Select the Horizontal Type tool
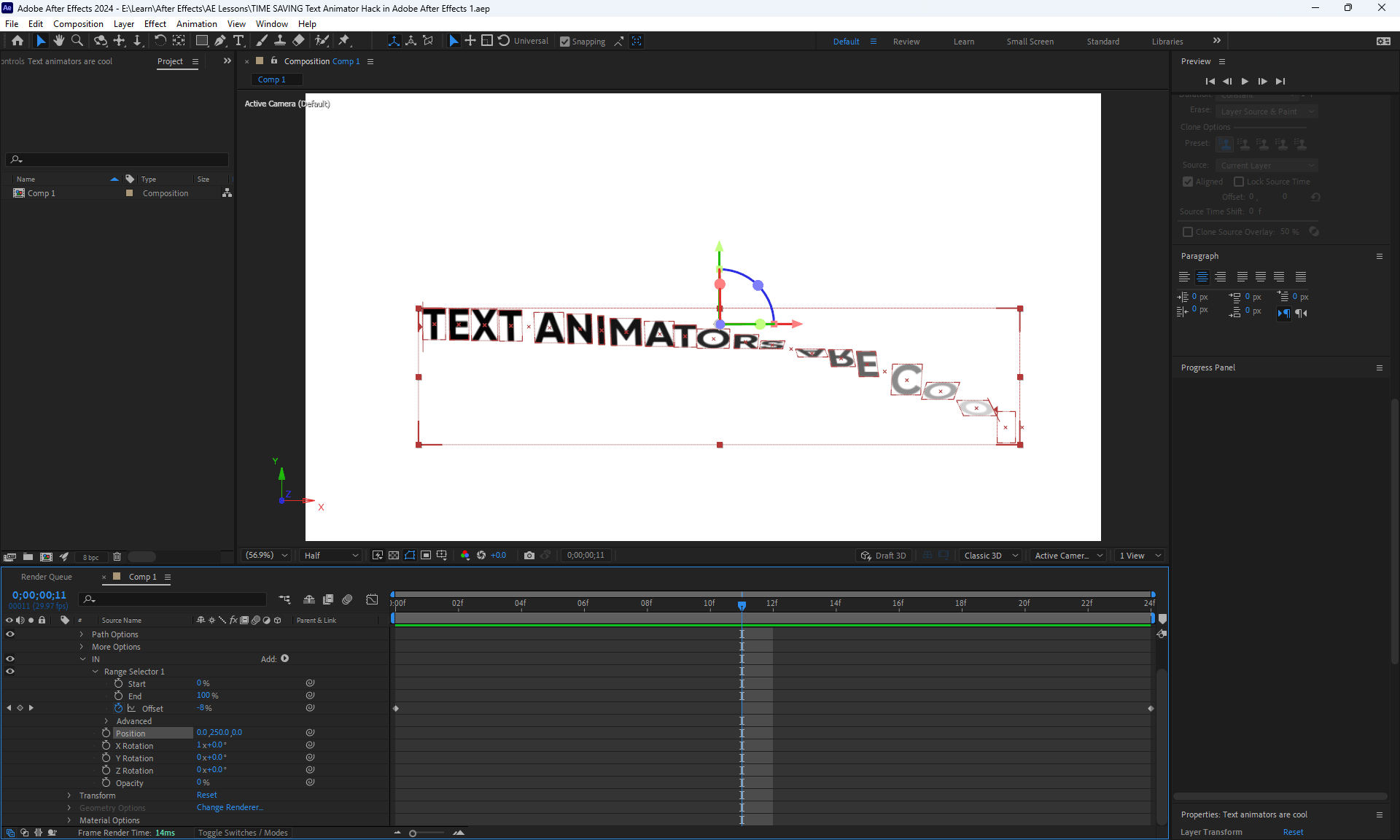 tap(238, 41)
